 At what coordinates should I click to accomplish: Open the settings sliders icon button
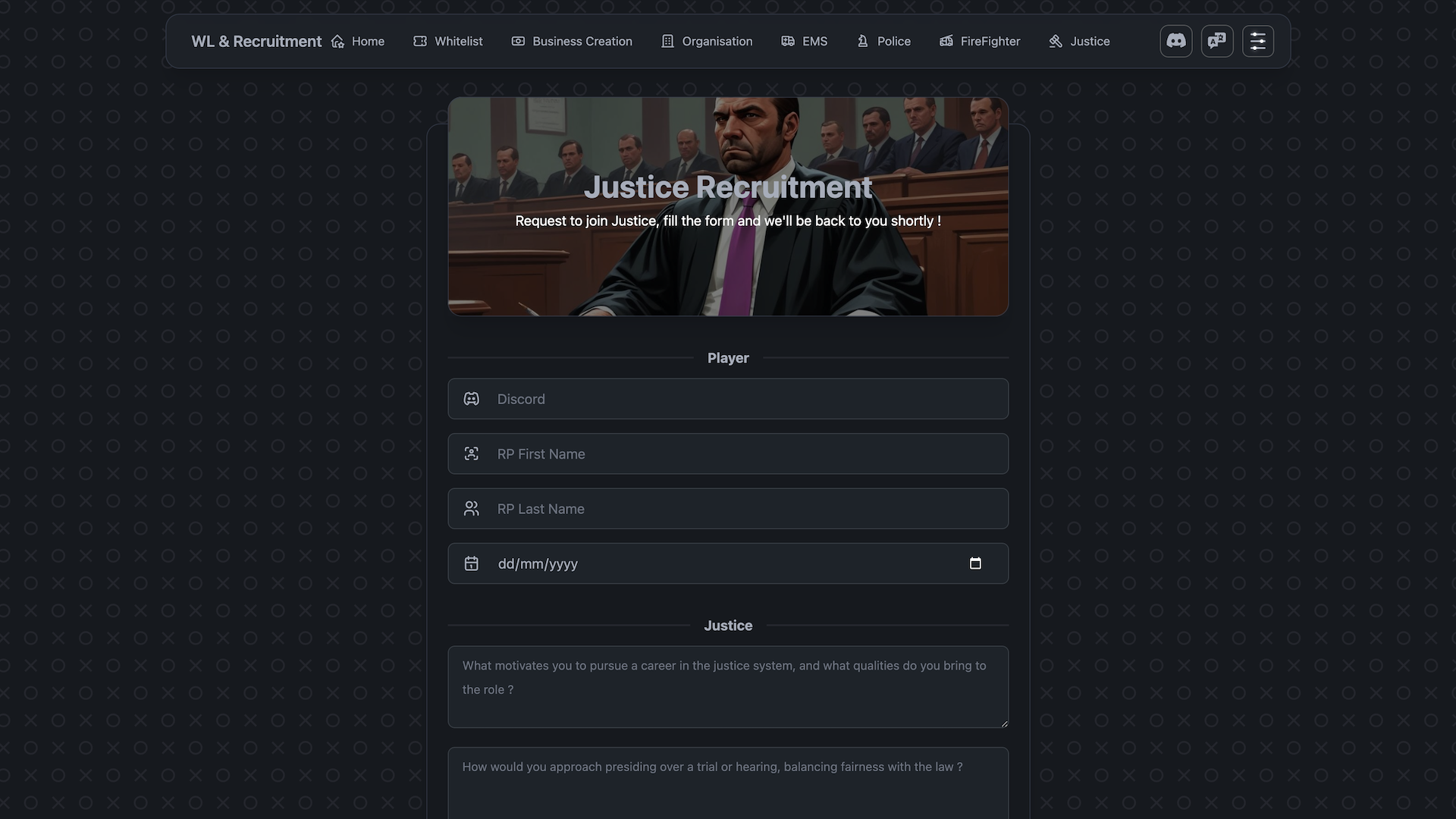(x=1257, y=41)
